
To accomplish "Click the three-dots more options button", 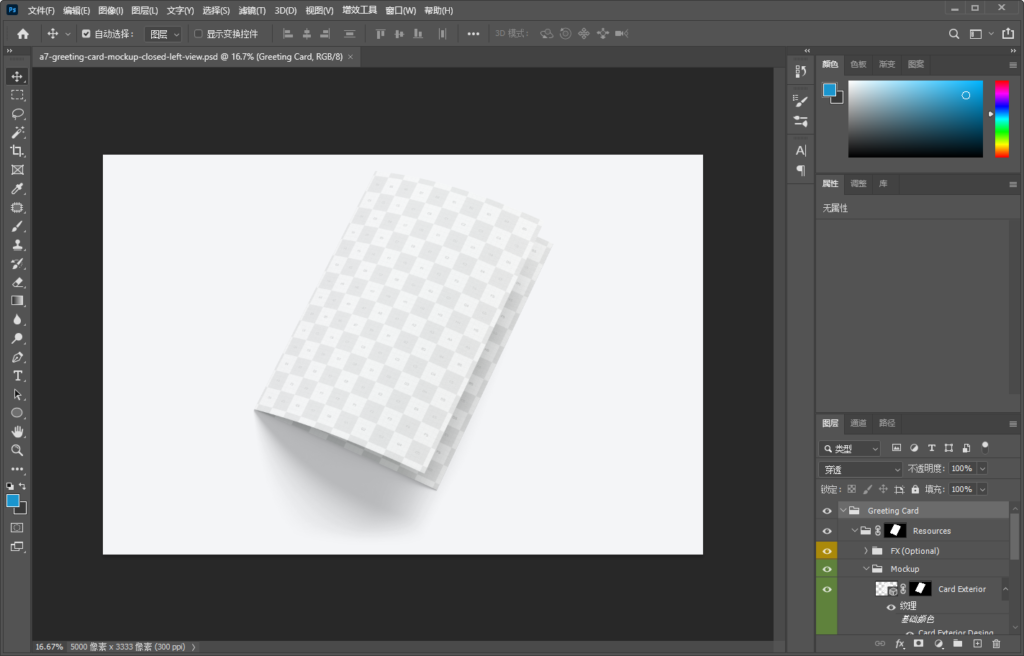I will [473, 34].
